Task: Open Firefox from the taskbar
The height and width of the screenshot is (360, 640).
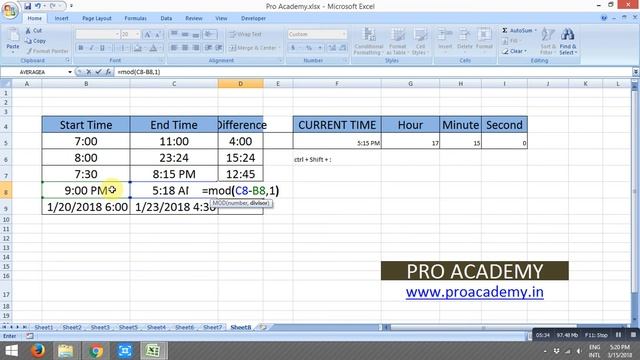Action: (x=38, y=351)
